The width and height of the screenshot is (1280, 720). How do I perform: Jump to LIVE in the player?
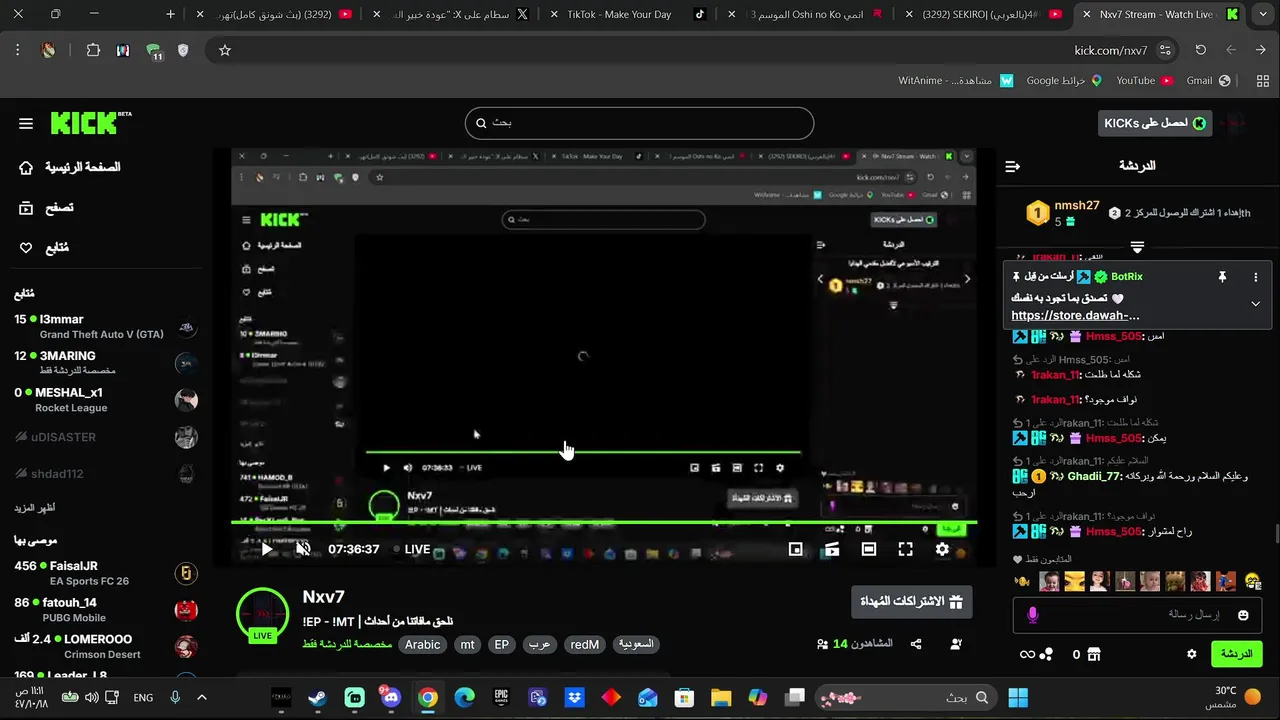click(x=411, y=549)
